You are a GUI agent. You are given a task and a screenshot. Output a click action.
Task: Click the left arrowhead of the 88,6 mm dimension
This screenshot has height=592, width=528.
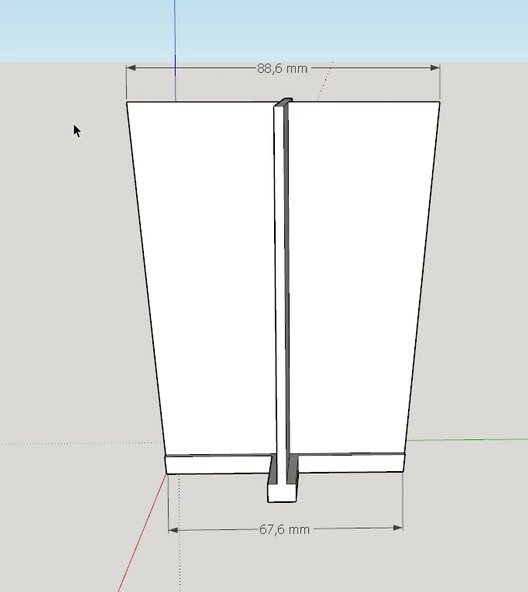(131, 68)
